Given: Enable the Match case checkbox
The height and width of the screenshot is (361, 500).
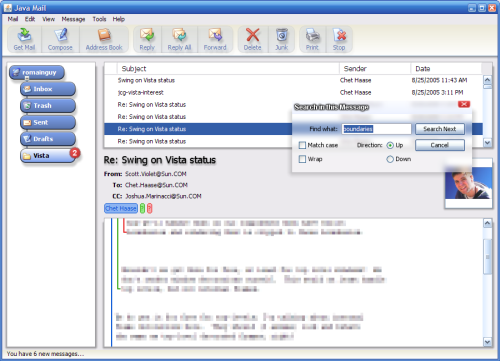Looking at the screenshot, I should coord(302,145).
